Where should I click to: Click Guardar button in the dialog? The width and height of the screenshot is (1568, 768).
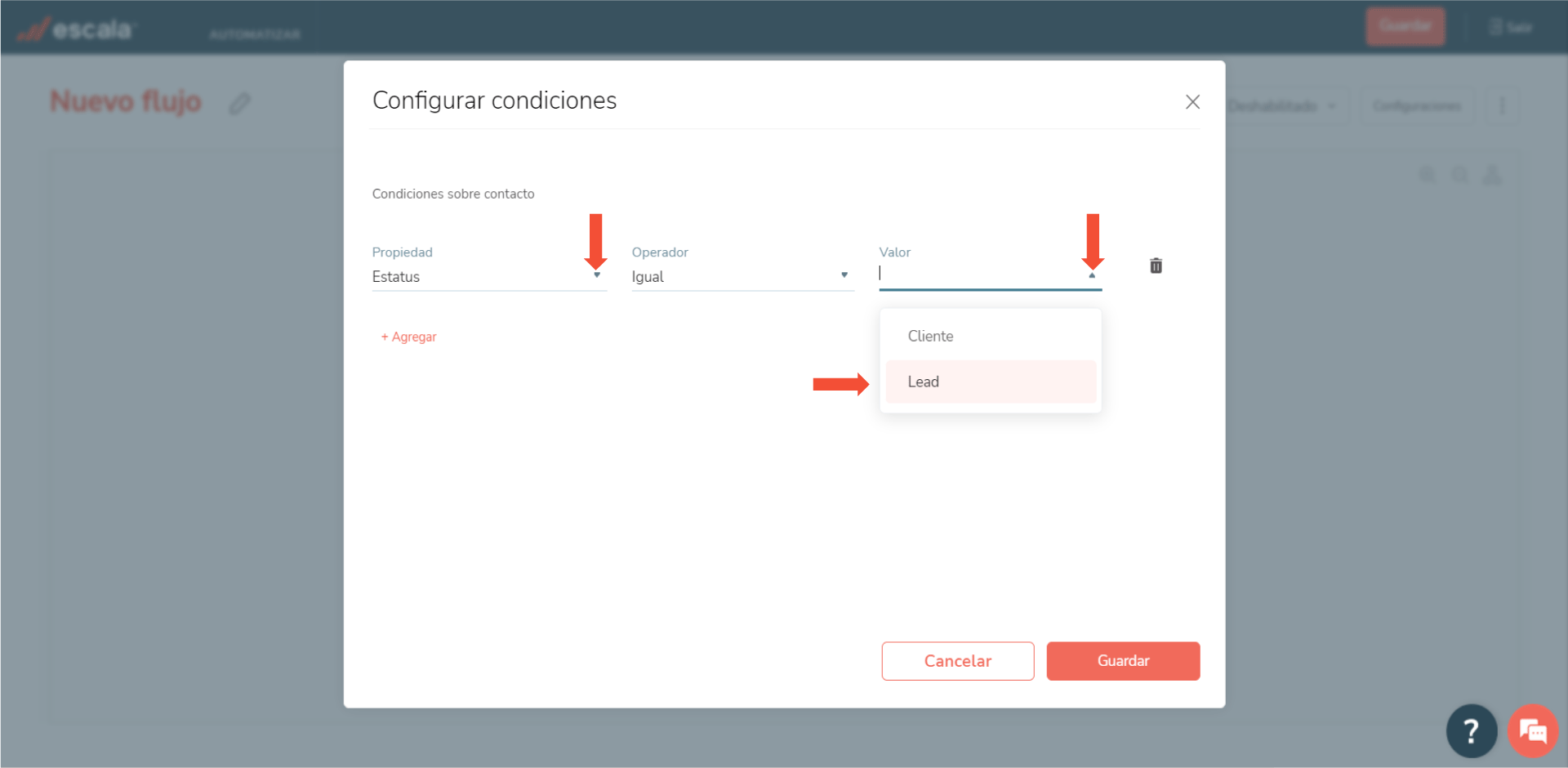(1123, 661)
